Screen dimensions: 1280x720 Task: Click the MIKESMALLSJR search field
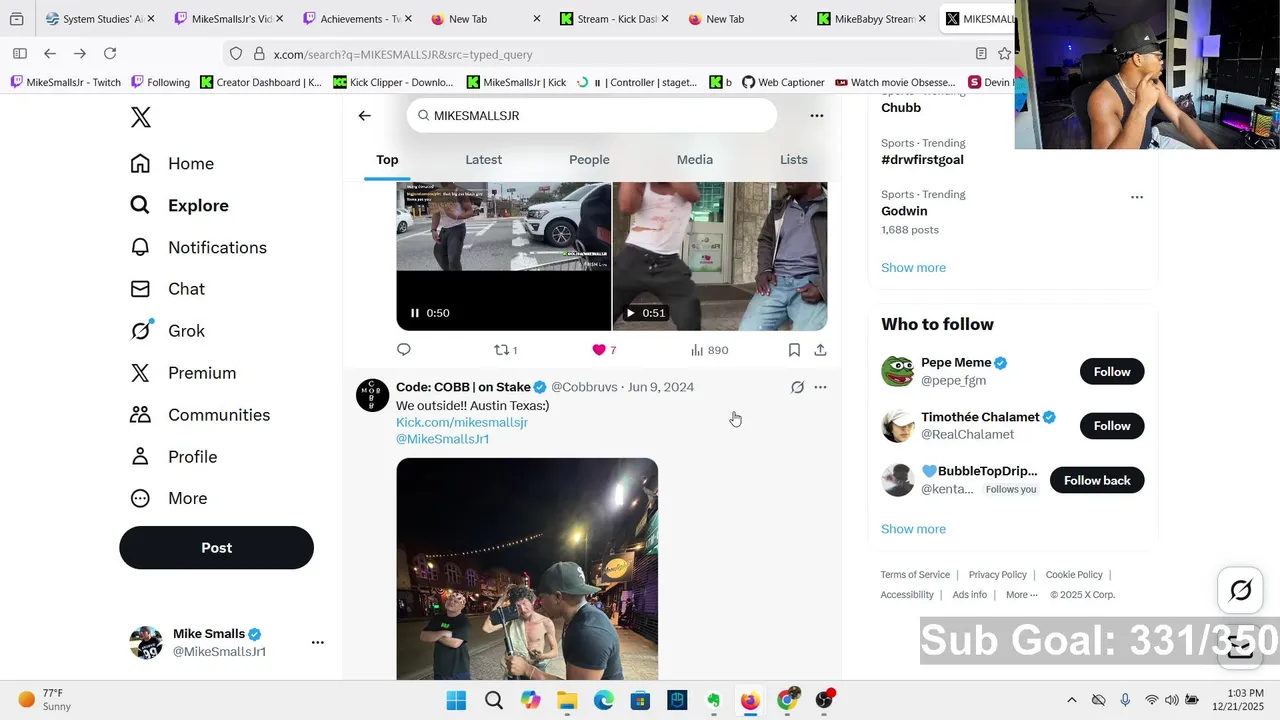592,116
